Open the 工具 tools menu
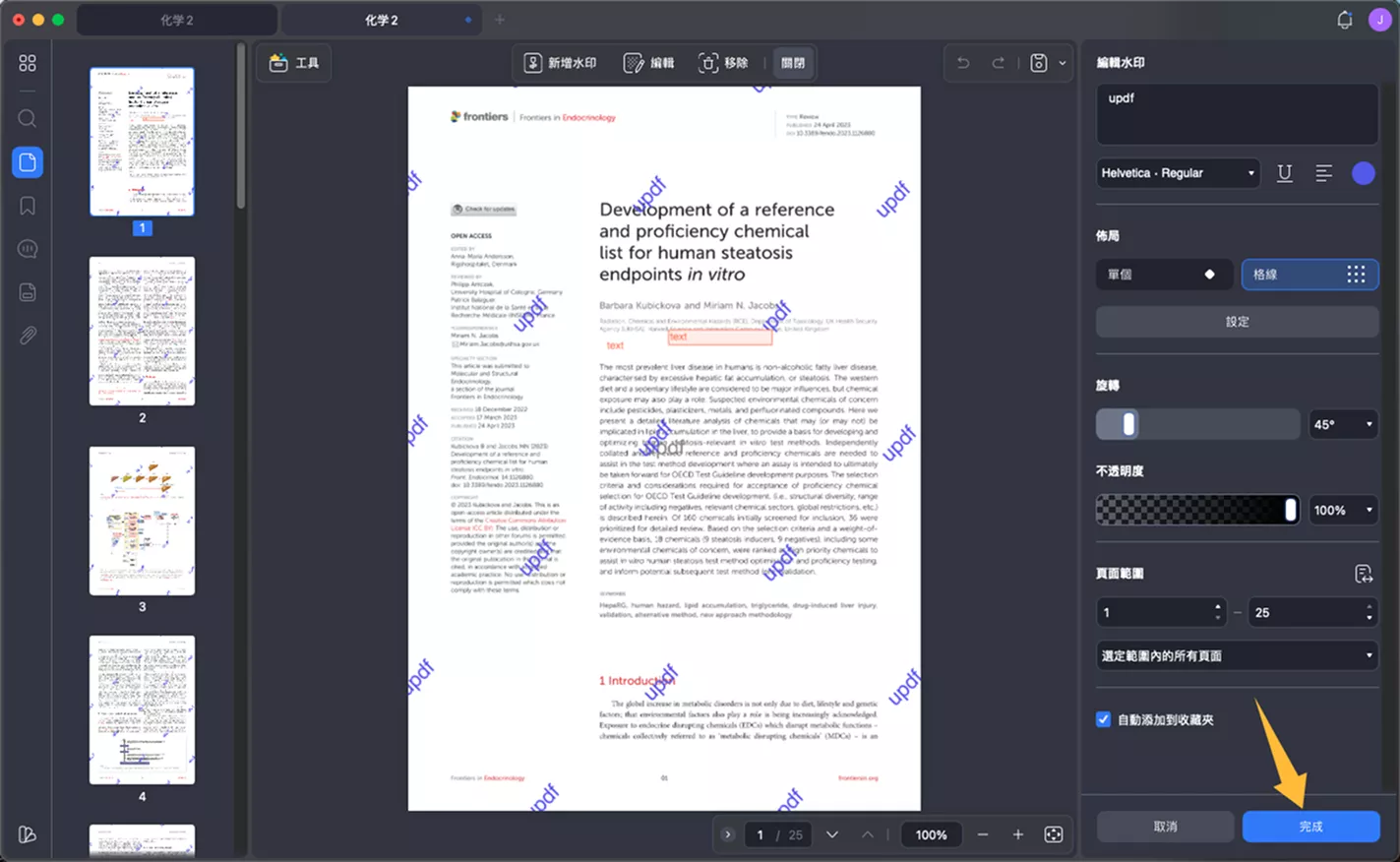 (x=294, y=63)
